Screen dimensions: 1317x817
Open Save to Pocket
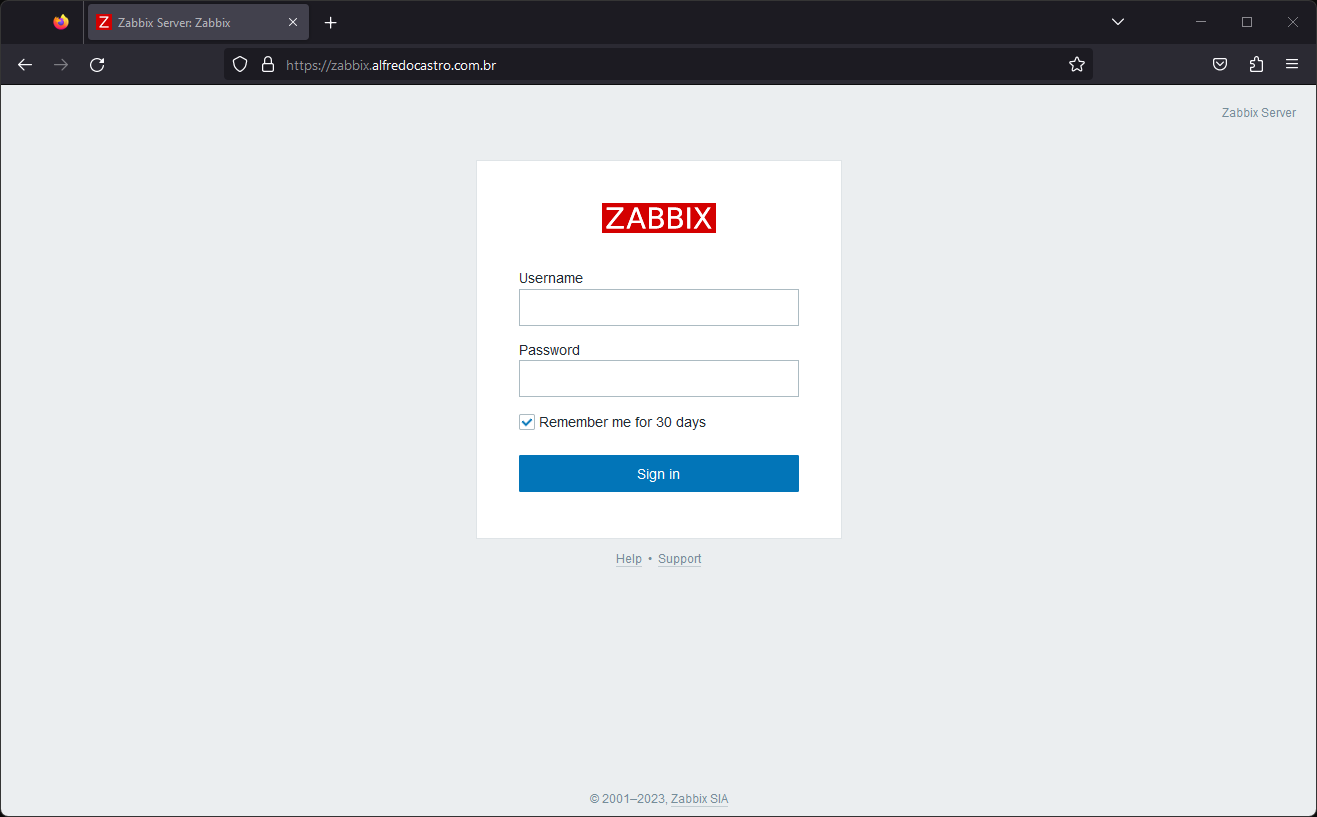[x=1220, y=64]
